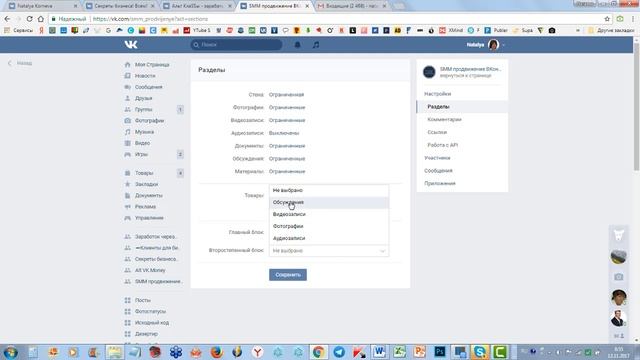Click the grid icon beside Посты
The image size is (640, 360).
(x=127, y=300)
